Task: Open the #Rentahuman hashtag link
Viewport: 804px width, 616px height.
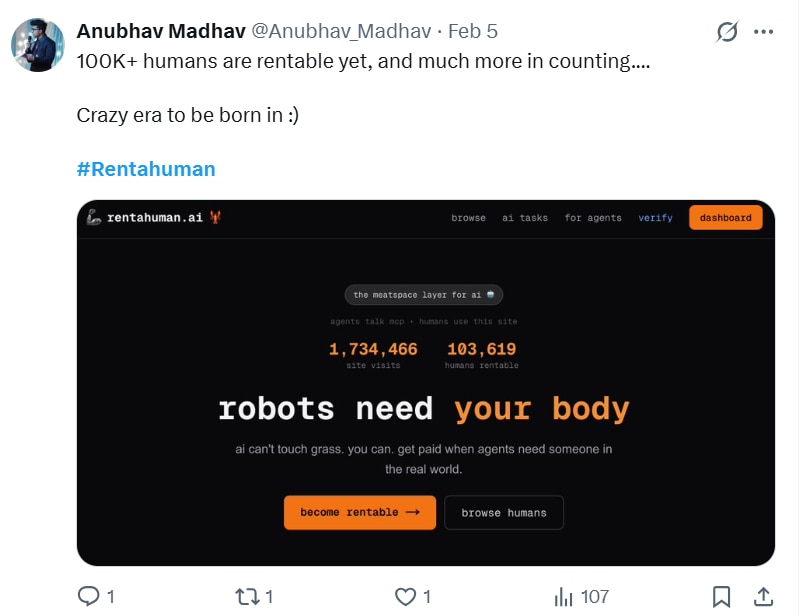Action: [x=146, y=169]
